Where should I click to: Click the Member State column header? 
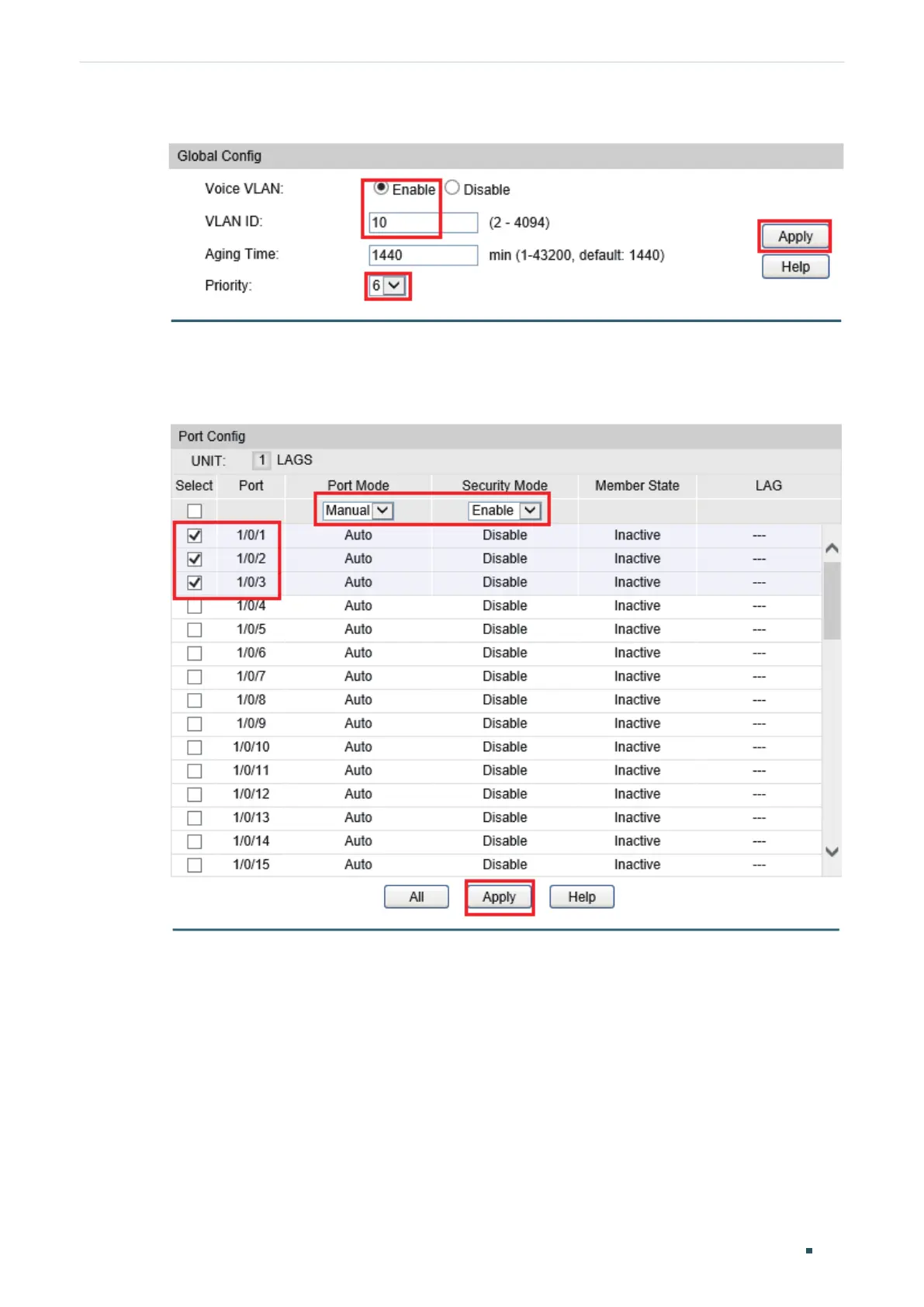637,486
